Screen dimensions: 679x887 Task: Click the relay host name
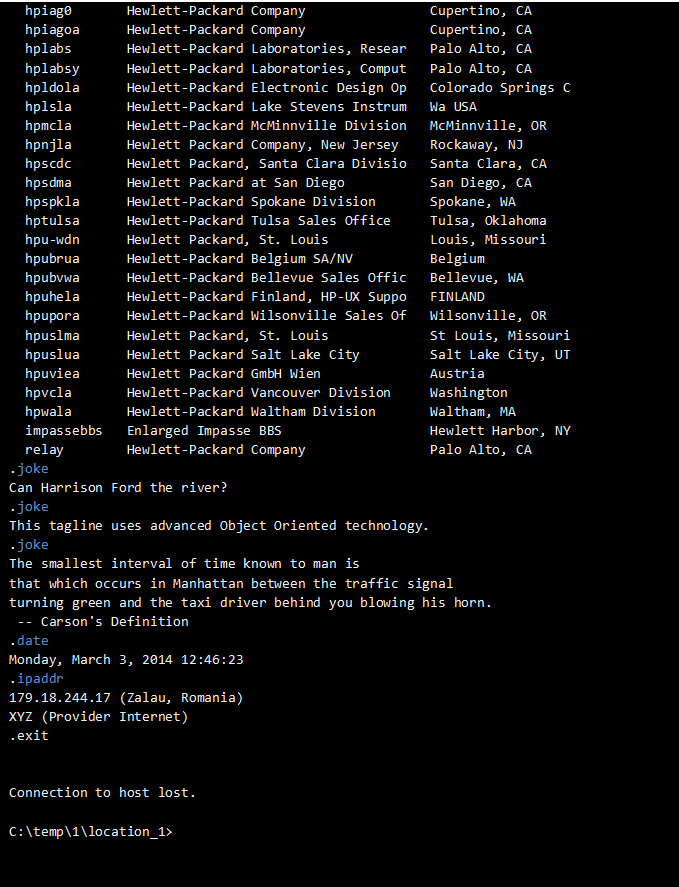[x=44, y=450]
